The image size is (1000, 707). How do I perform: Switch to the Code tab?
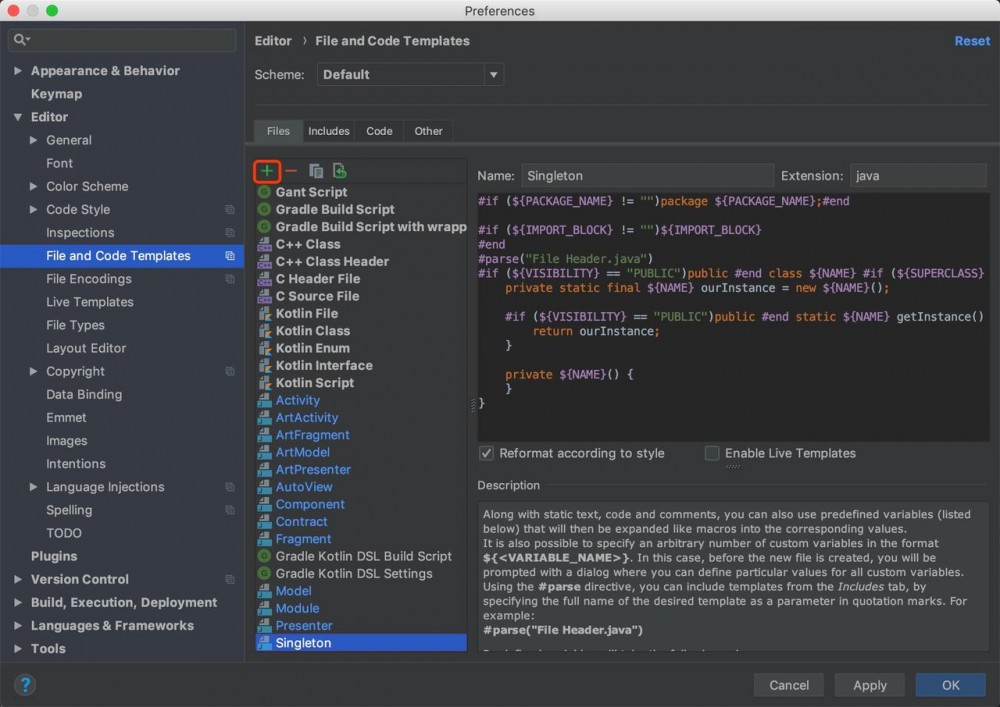tap(379, 131)
